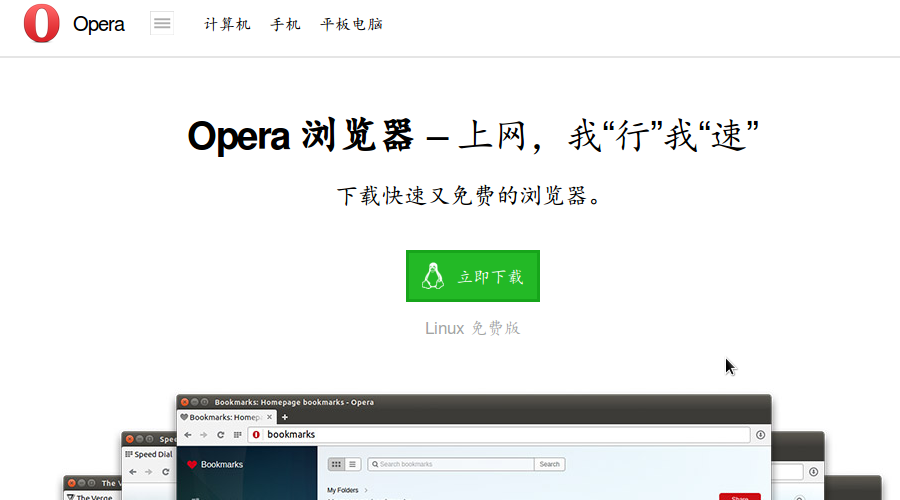The width and height of the screenshot is (900, 500).
Task: Click the Opera wordmark text in header
Action: [x=99, y=24]
